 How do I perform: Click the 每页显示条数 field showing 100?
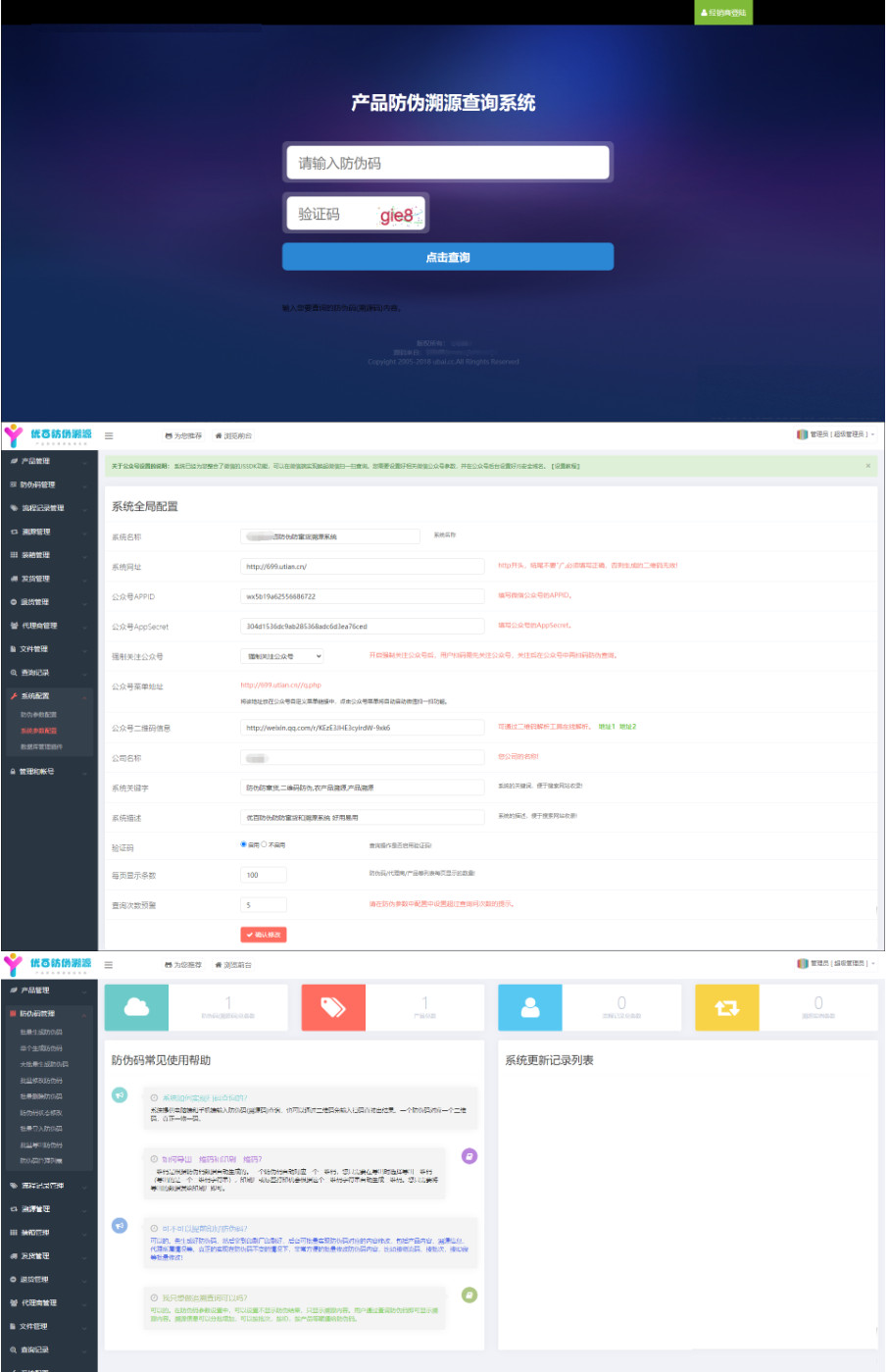[x=264, y=875]
